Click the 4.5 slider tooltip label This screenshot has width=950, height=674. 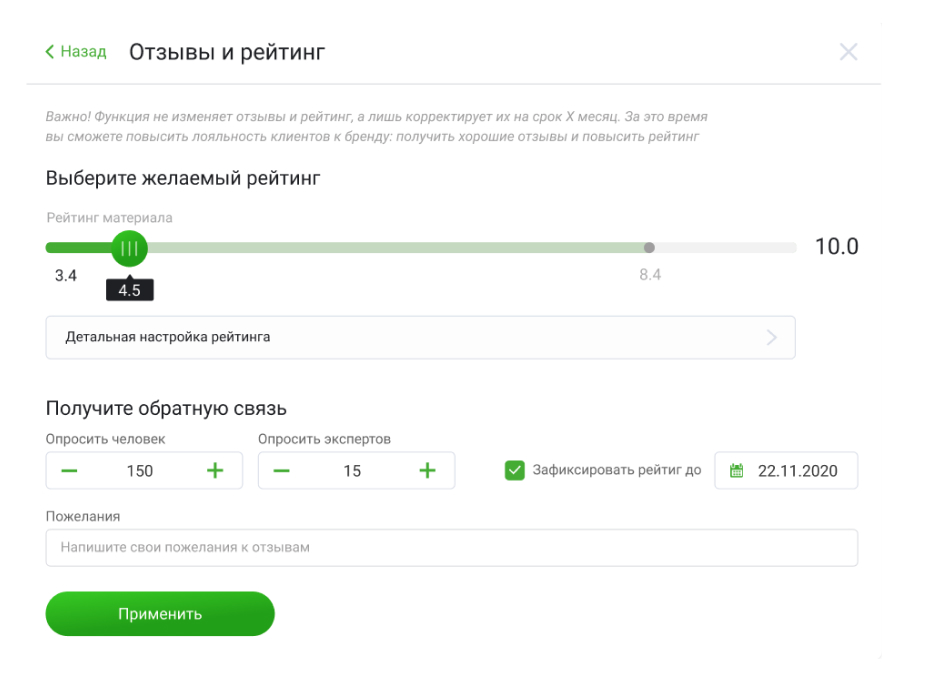tap(130, 291)
